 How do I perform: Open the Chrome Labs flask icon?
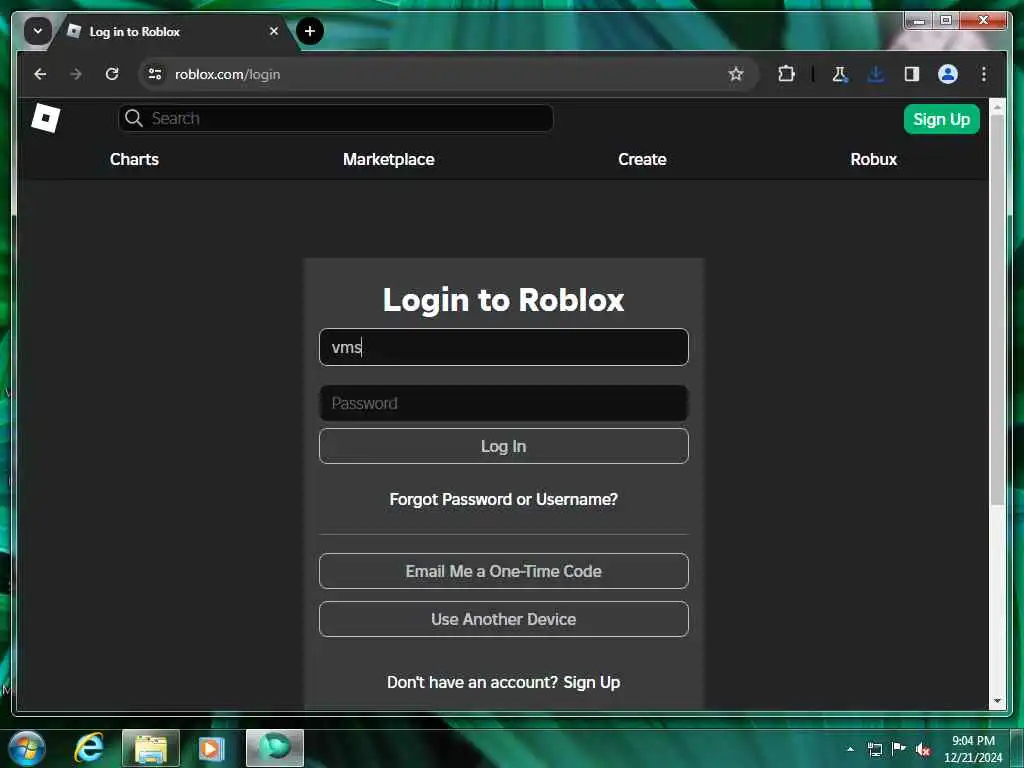pos(840,74)
